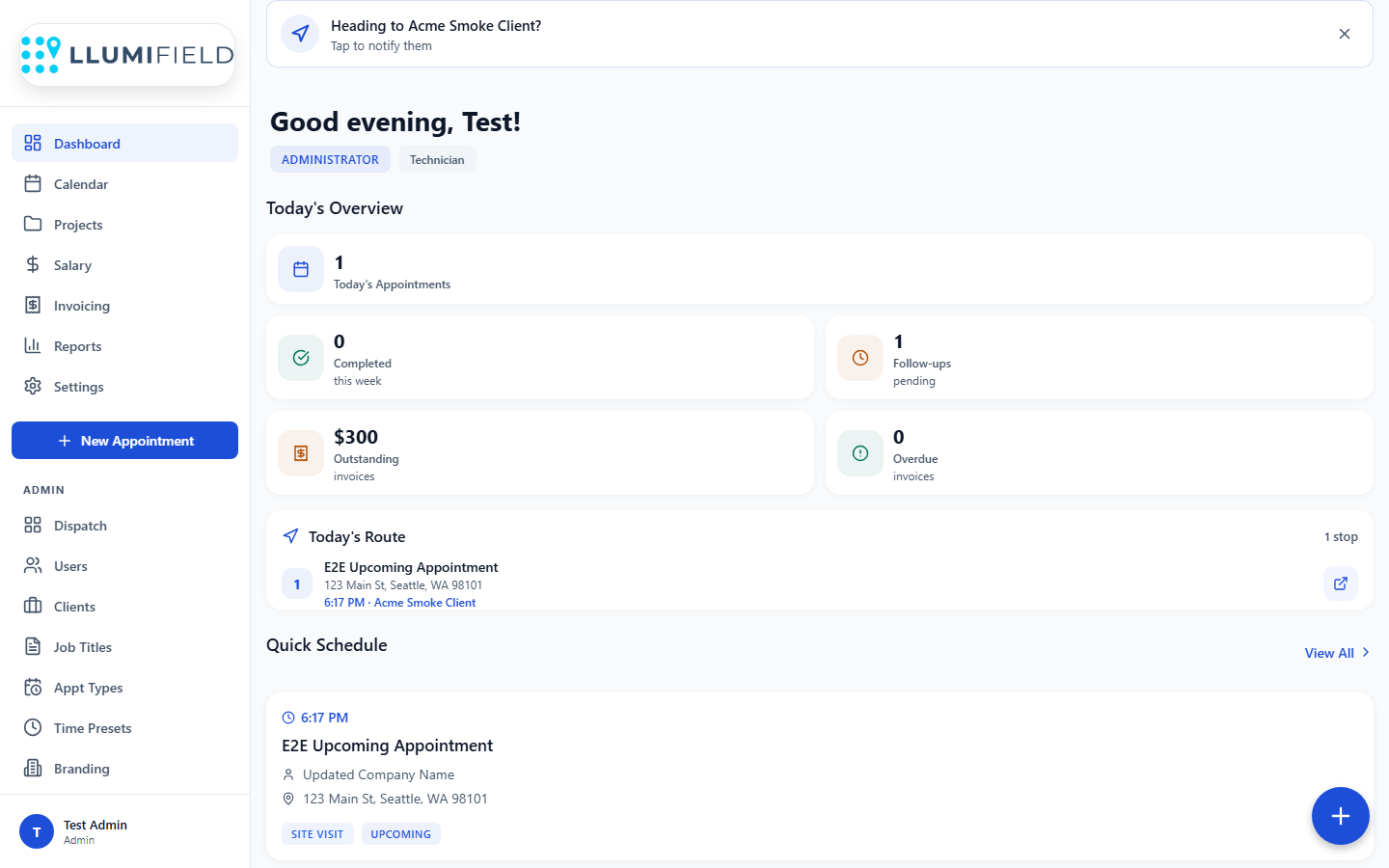The width and height of the screenshot is (1389, 868).
Task: Open Dispatch under Admin
Action: click(x=124, y=525)
